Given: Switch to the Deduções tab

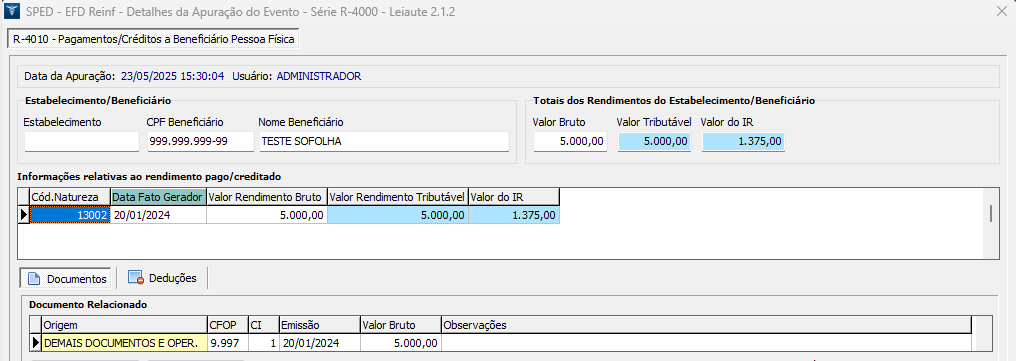Looking at the screenshot, I should pyautogui.click(x=163, y=278).
